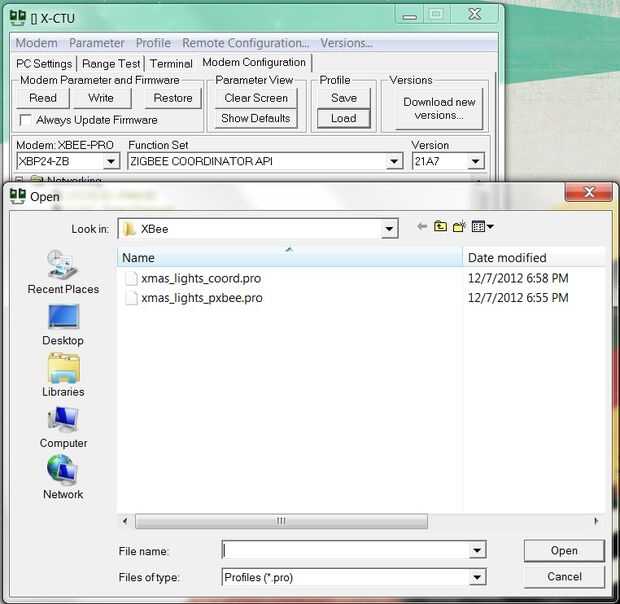This screenshot has width=620, height=604.
Task: Switch to the Range Test tab
Action: 111,64
